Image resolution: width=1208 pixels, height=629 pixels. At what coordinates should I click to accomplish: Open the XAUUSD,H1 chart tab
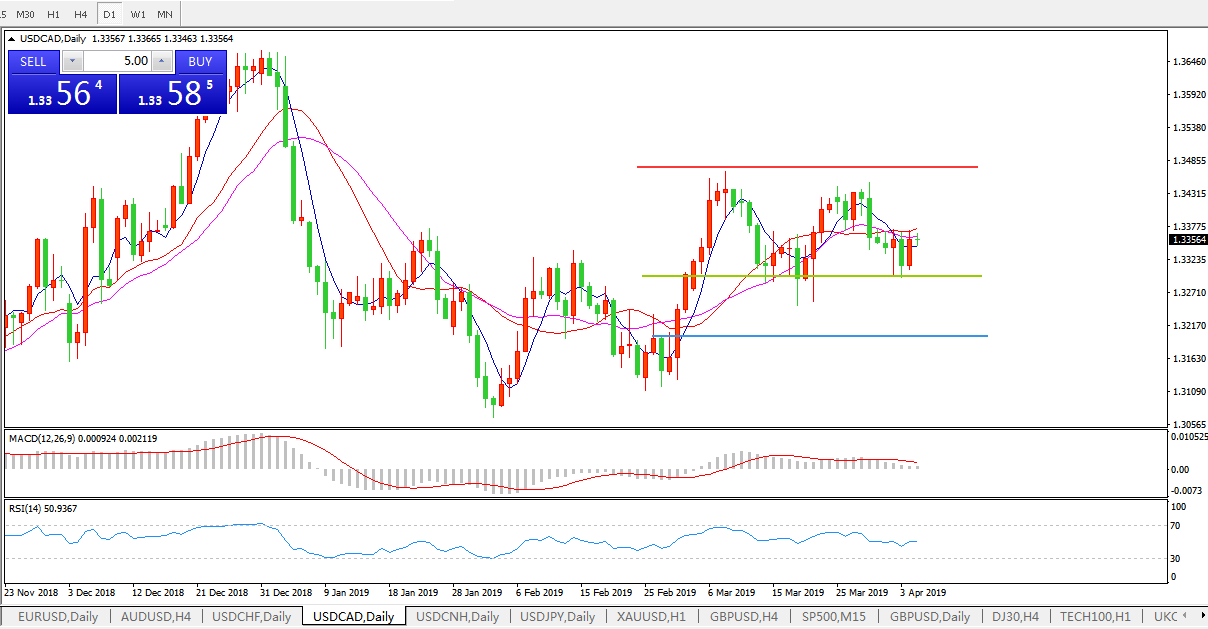coord(651,617)
